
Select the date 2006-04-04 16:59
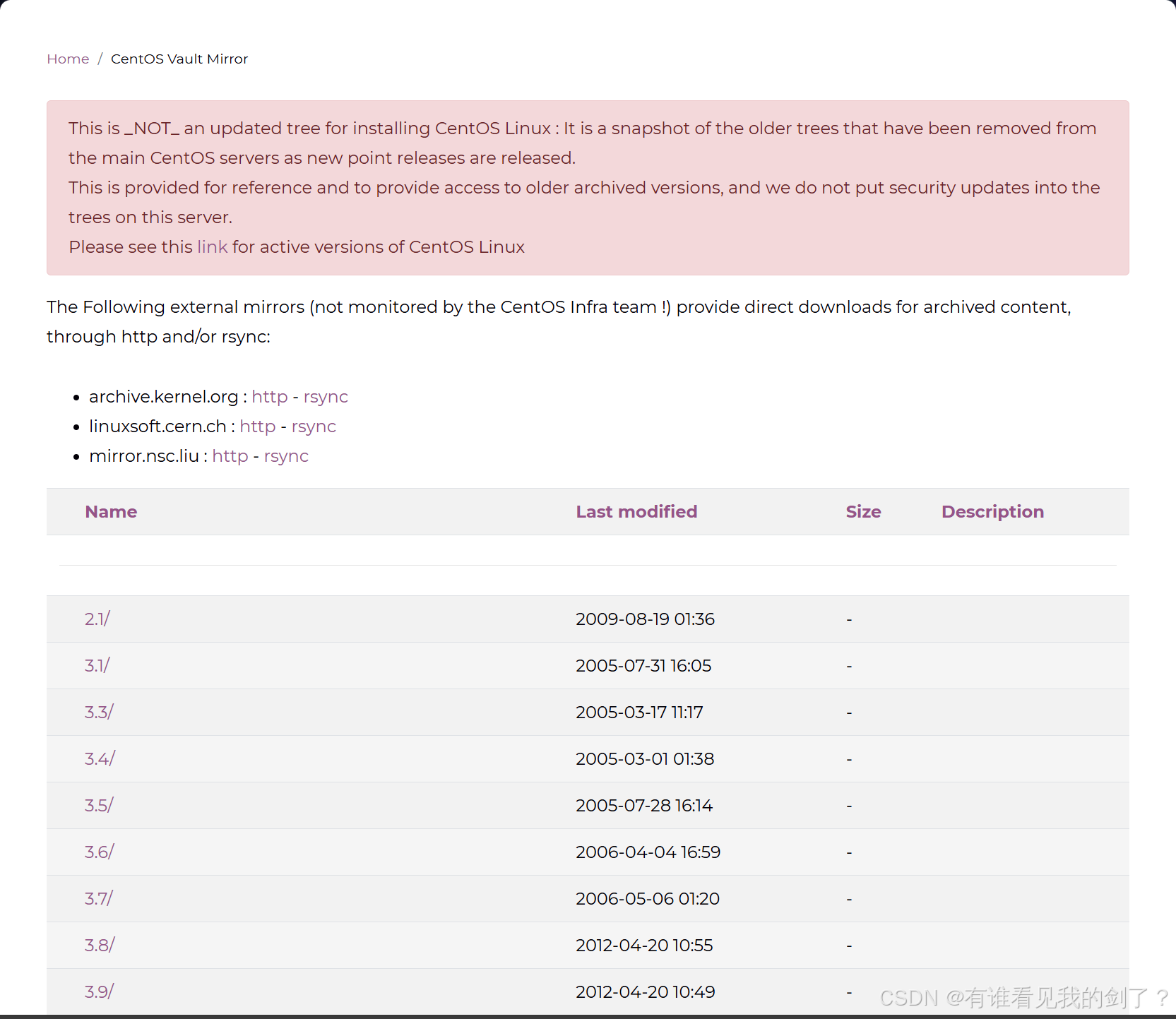click(x=648, y=852)
